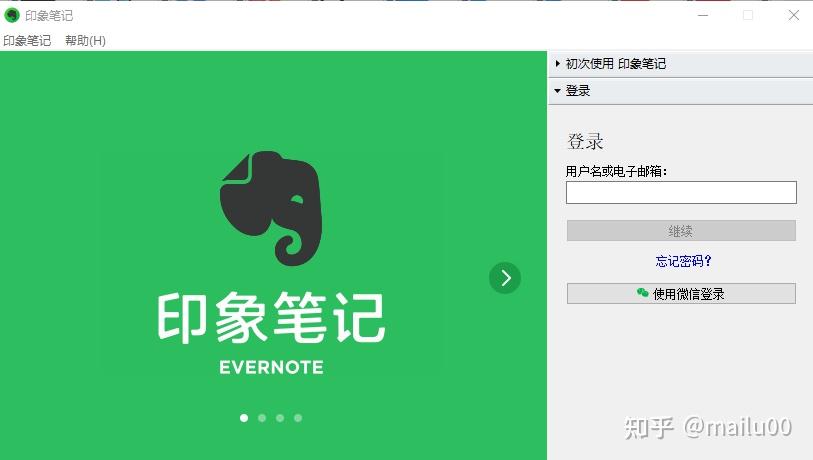Collapse the 登录 section header

(x=680, y=91)
